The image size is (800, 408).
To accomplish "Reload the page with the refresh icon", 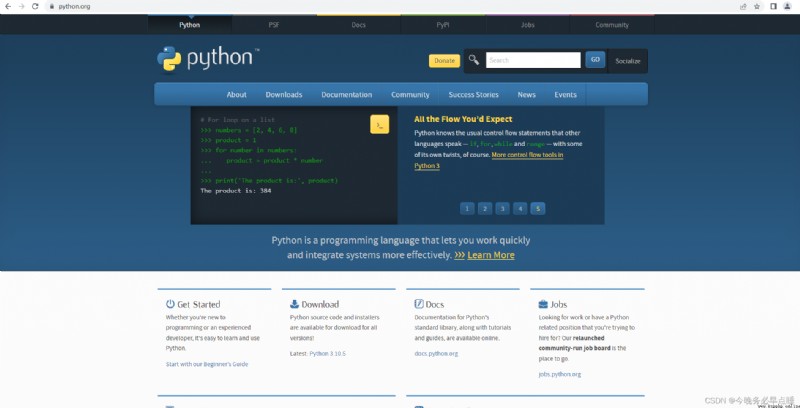I will [x=35, y=7].
